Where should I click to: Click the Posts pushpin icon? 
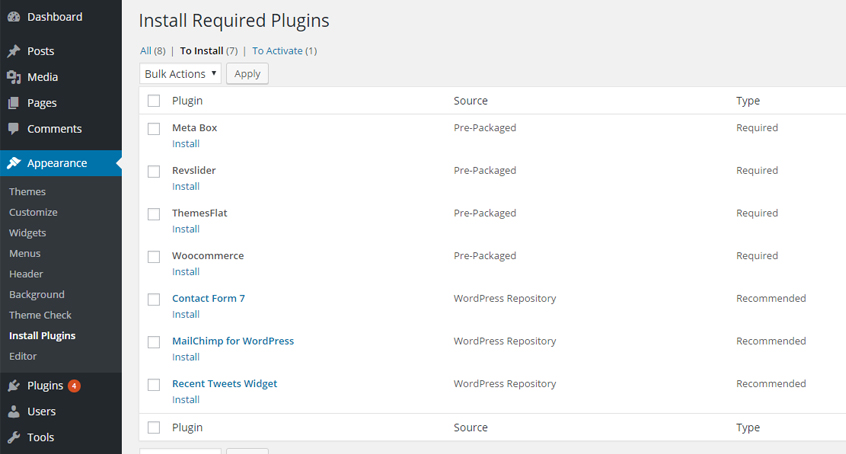pos(14,51)
